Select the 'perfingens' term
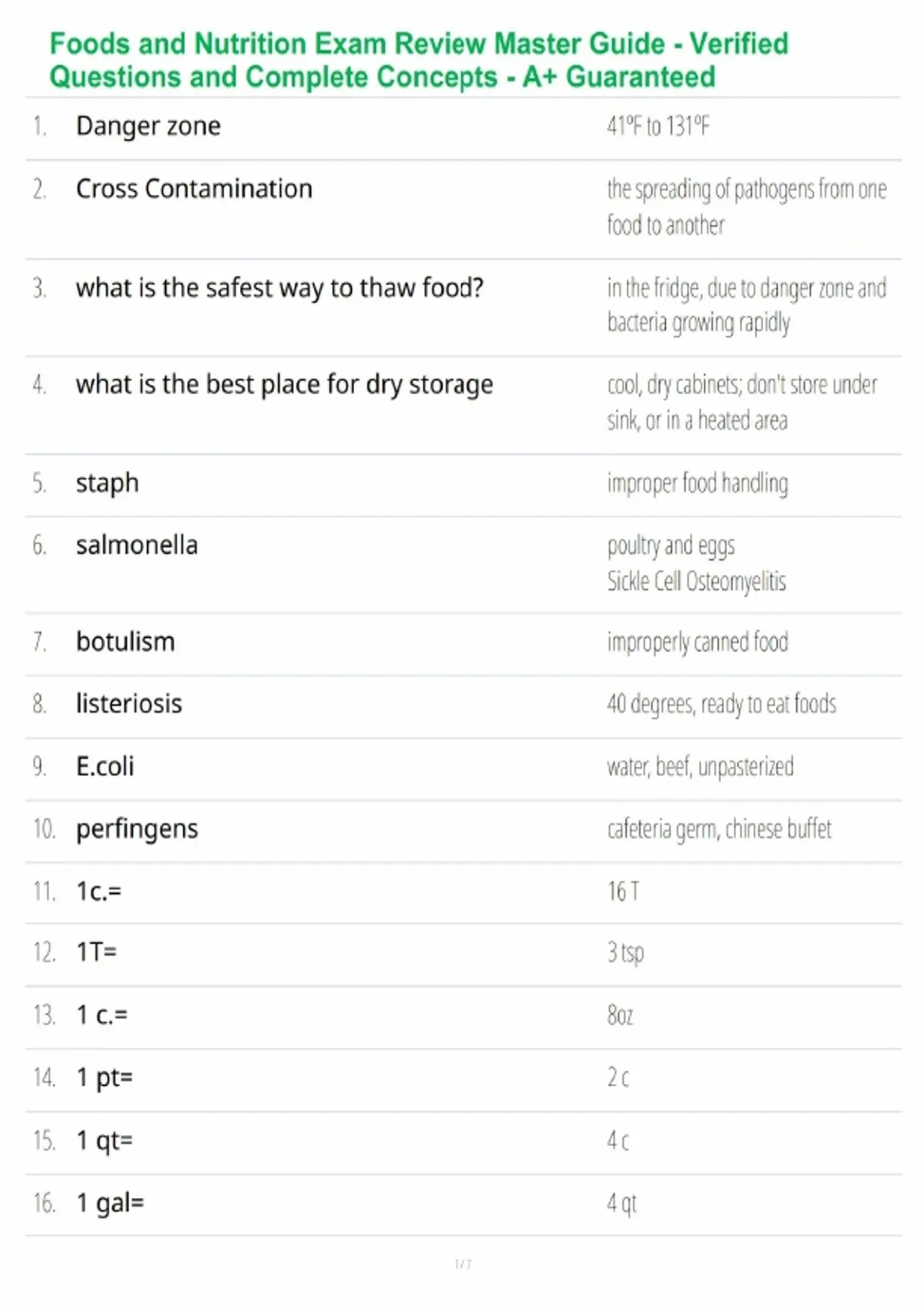 (137, 829)
